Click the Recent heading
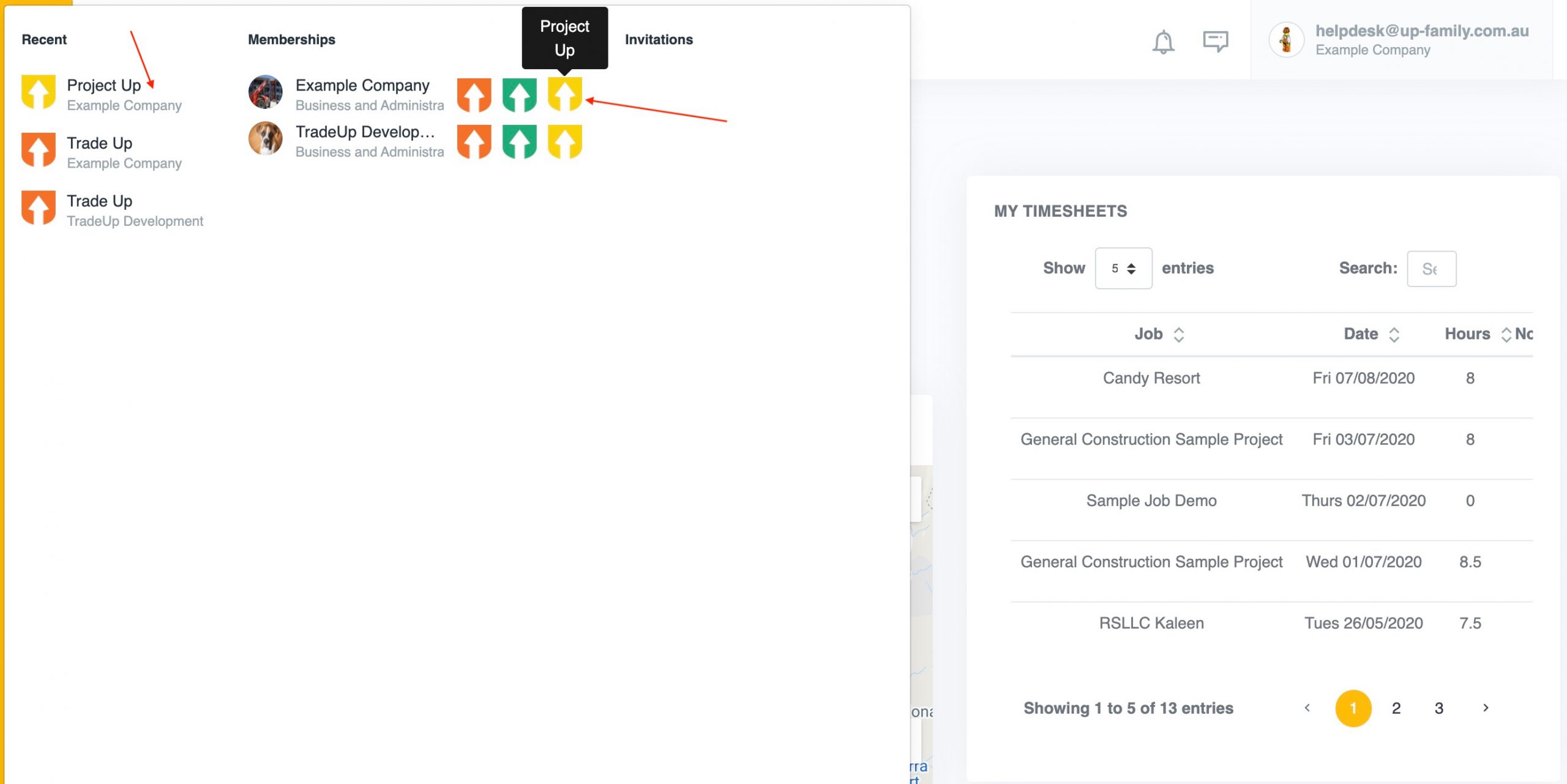The width and height of the screenshot is (1567, 784). [44, 40]
